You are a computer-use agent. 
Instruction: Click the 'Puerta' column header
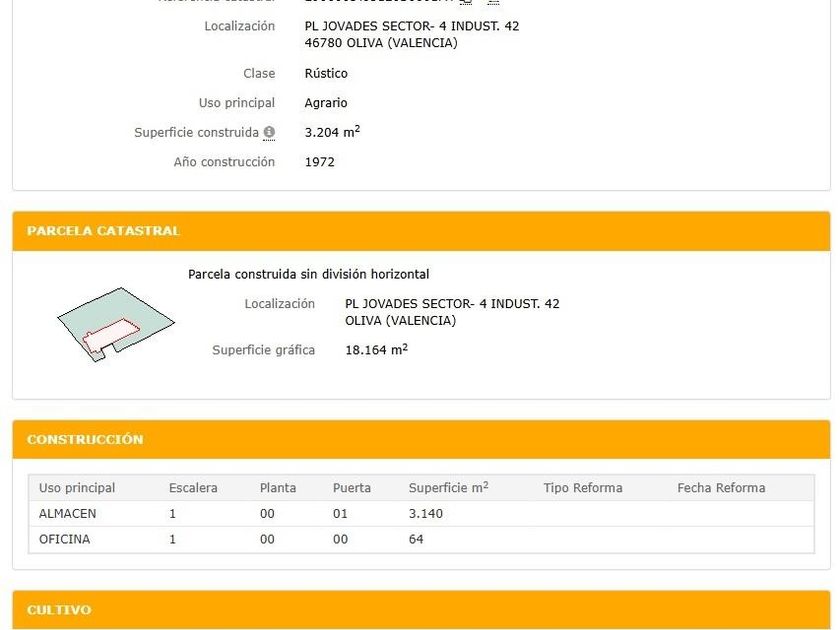click(351, 488)
